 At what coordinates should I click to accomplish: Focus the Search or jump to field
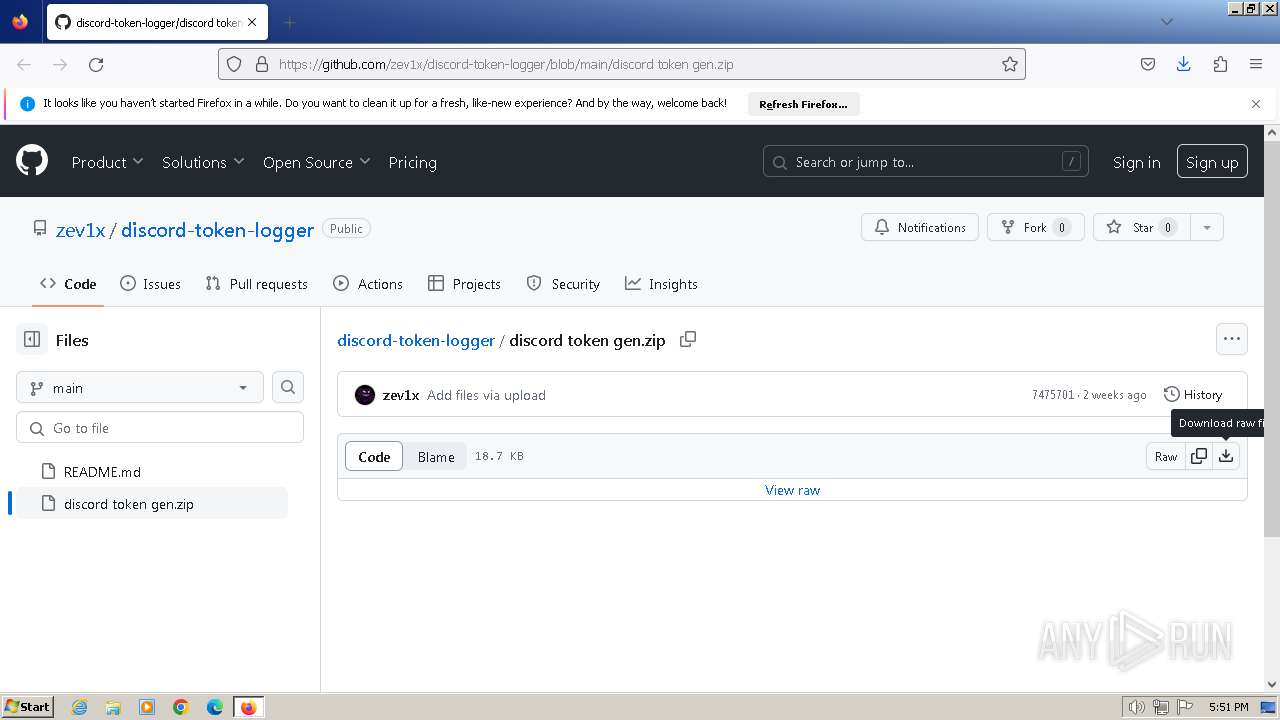click(x=926, y=162)
